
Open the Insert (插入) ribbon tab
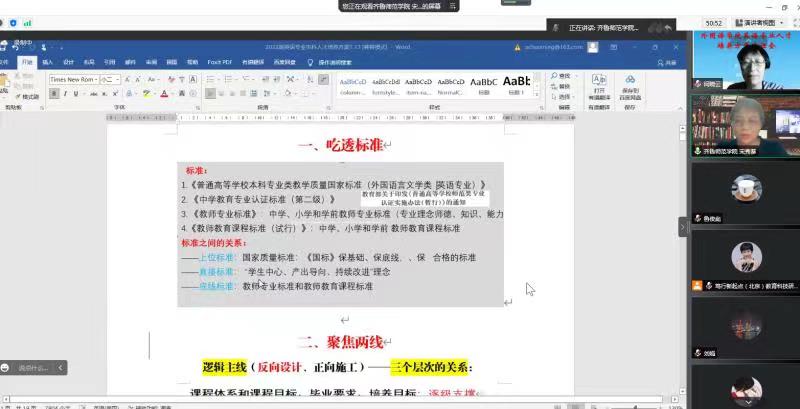click(47, 62)
